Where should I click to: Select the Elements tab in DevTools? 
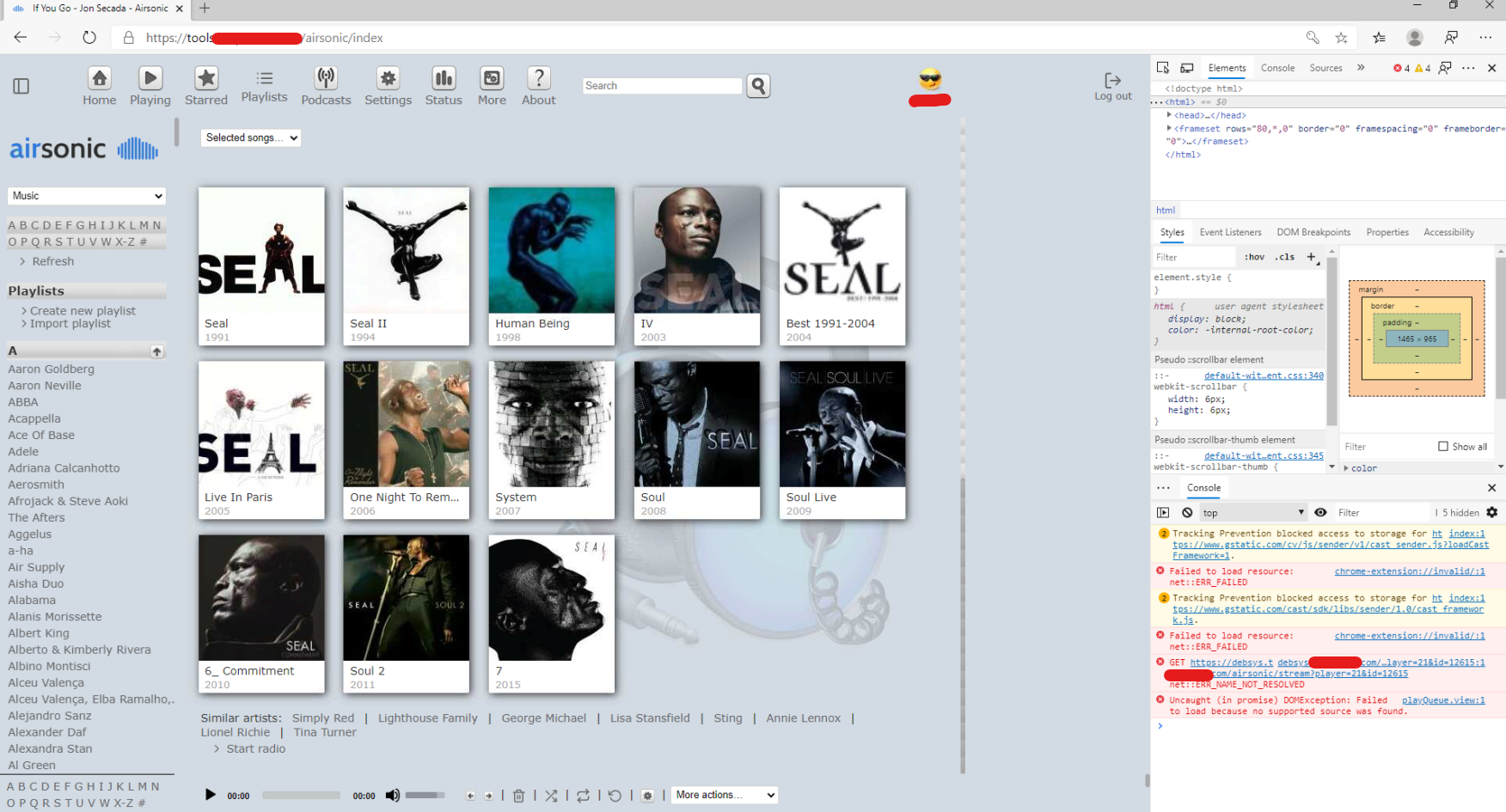1227,68
